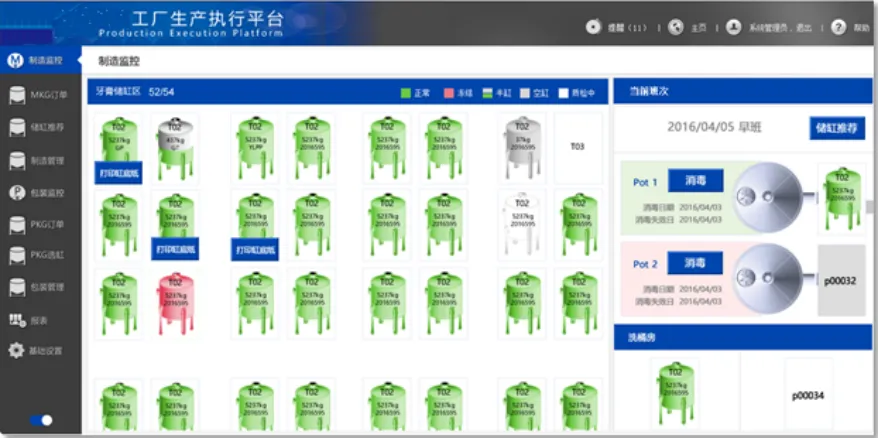Viewport: 878px width, 438px height.
Task: Open the 帮助 question mark icon
Action: (x=838, y=27)
